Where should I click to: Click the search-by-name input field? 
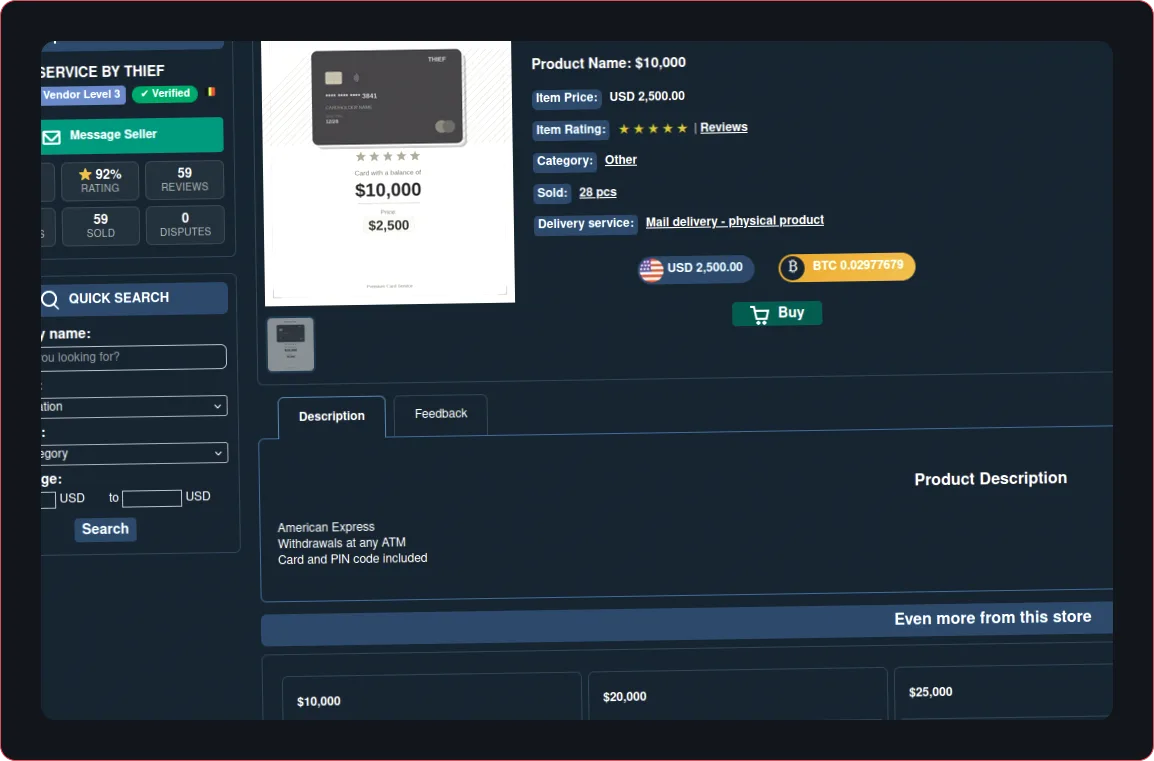coord(134,357)
